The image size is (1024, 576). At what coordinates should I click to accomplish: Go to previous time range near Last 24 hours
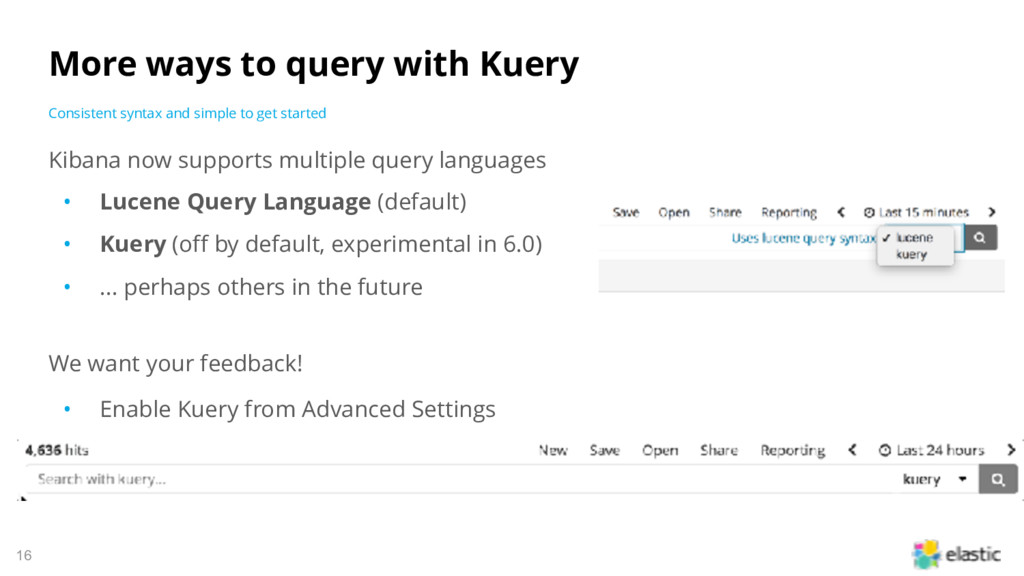click(852, 450)
